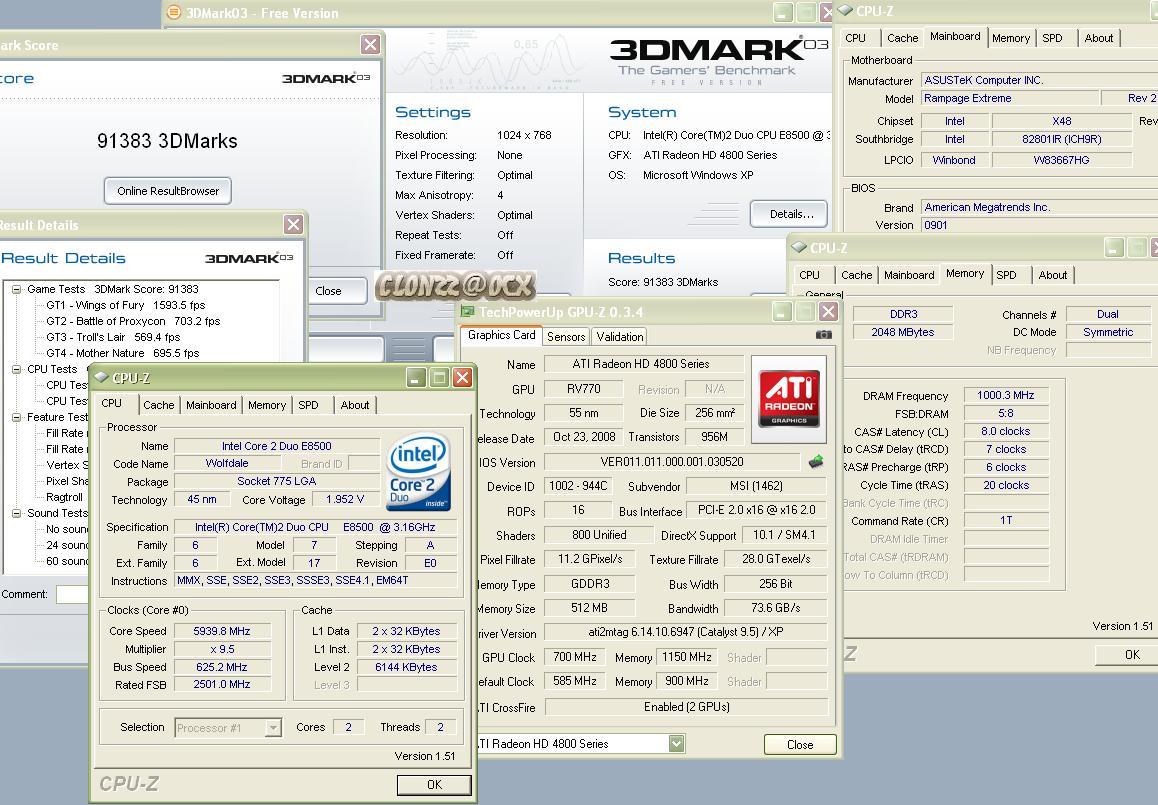
Task: Switch to the Cache tab in front CPU-Z
Action: [159, 405]
